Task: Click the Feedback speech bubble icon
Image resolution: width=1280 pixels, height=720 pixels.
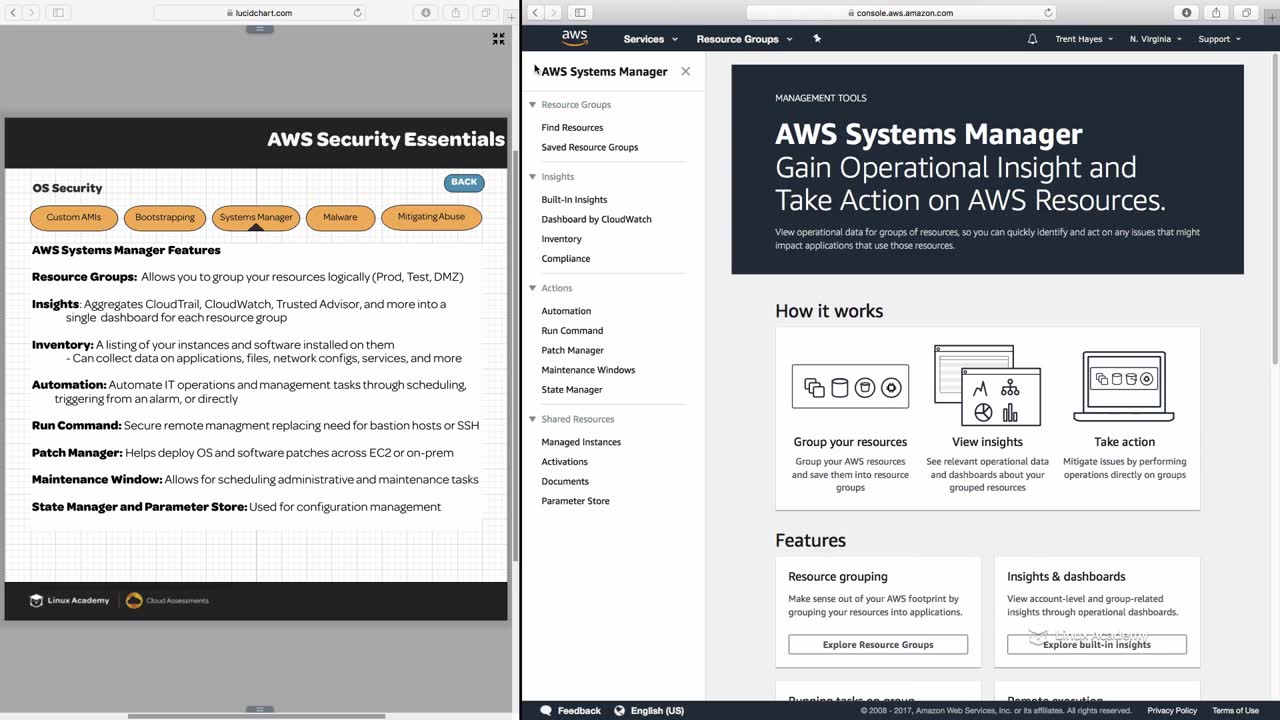Action: point(546,710)
